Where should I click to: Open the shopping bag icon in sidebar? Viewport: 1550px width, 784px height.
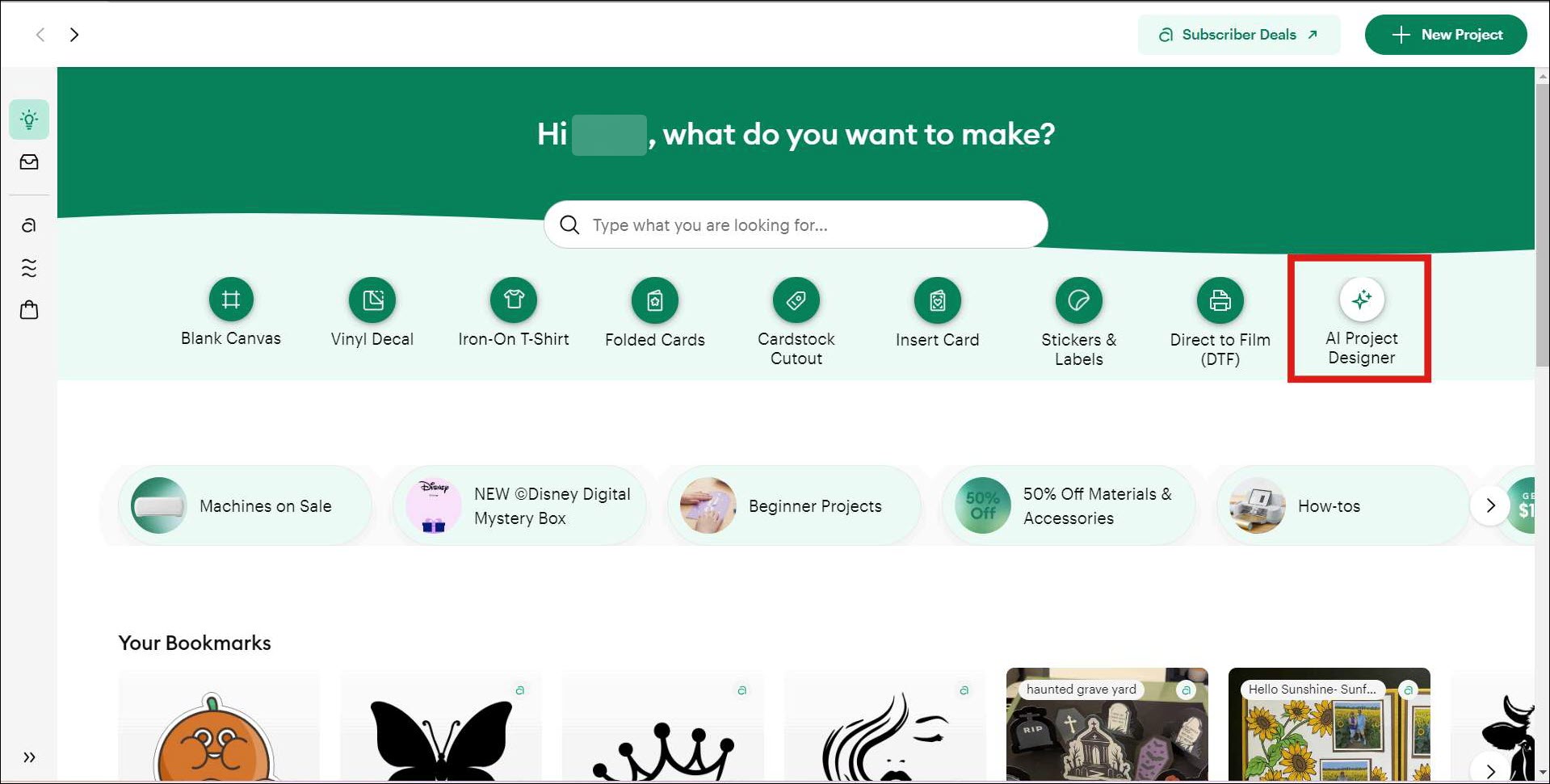pyautogui.click(x=29, y=310)
